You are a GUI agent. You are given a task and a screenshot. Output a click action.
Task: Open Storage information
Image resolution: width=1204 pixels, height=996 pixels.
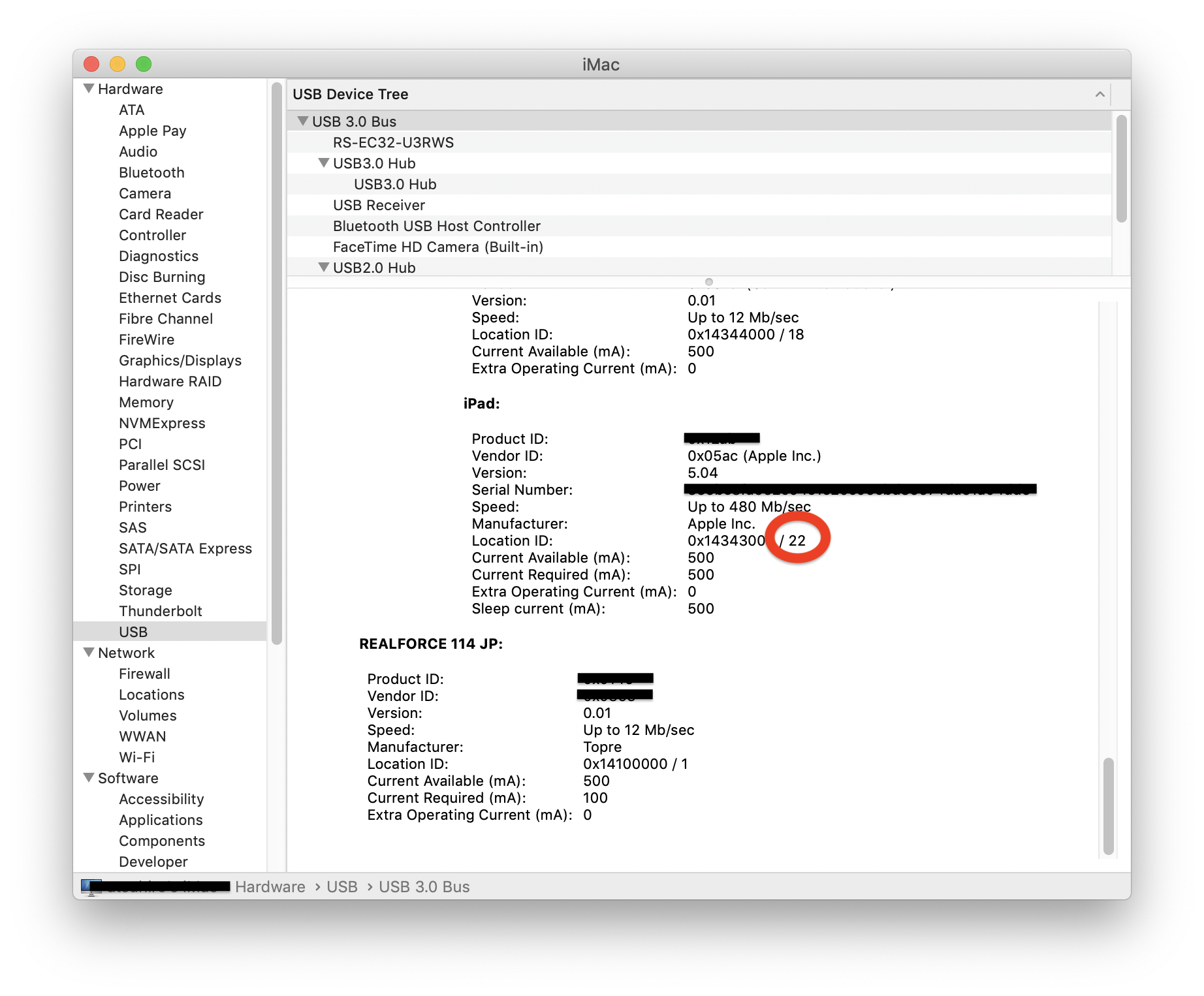(x=146, y=590)
